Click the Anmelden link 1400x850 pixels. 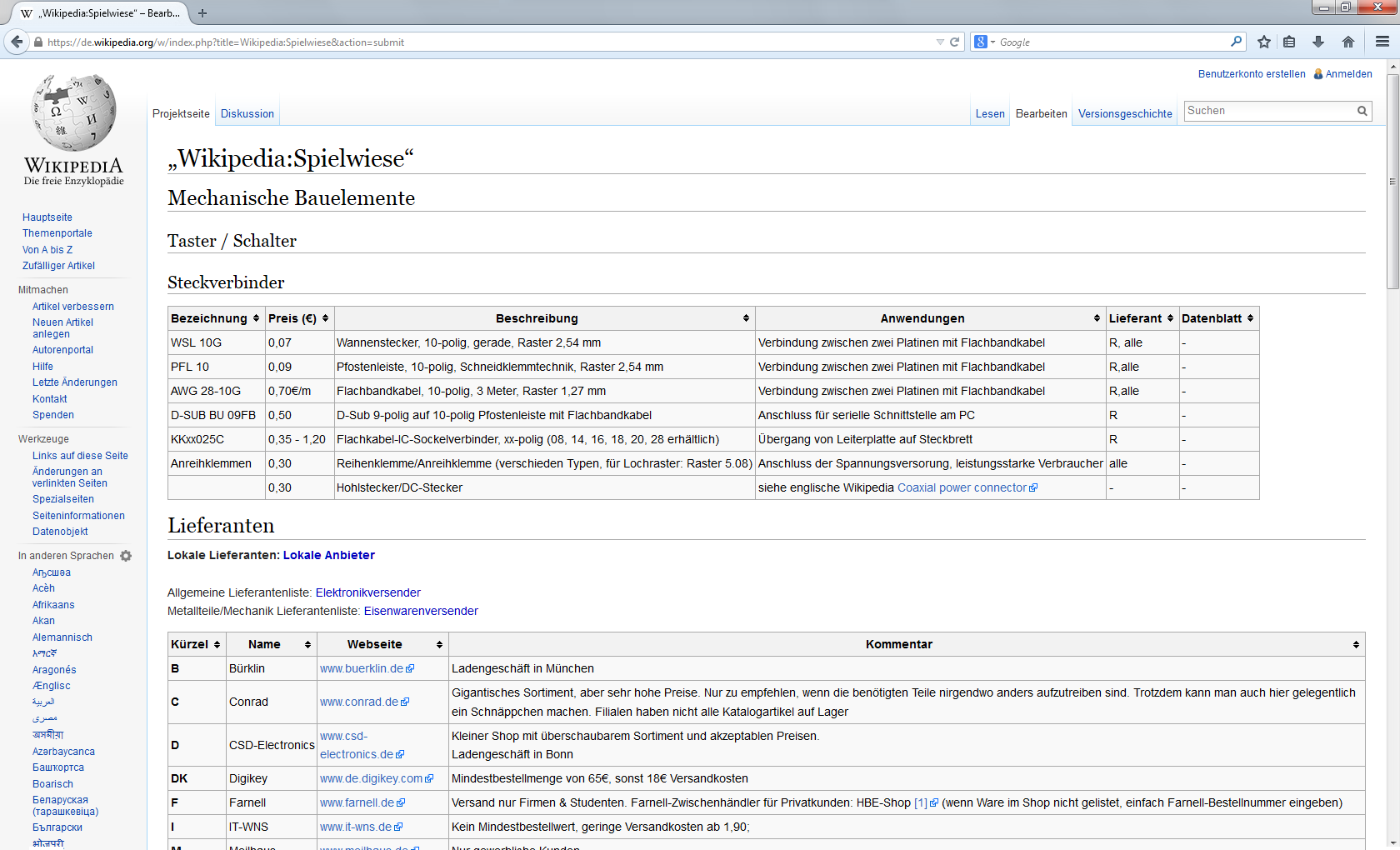(1348, 74)
